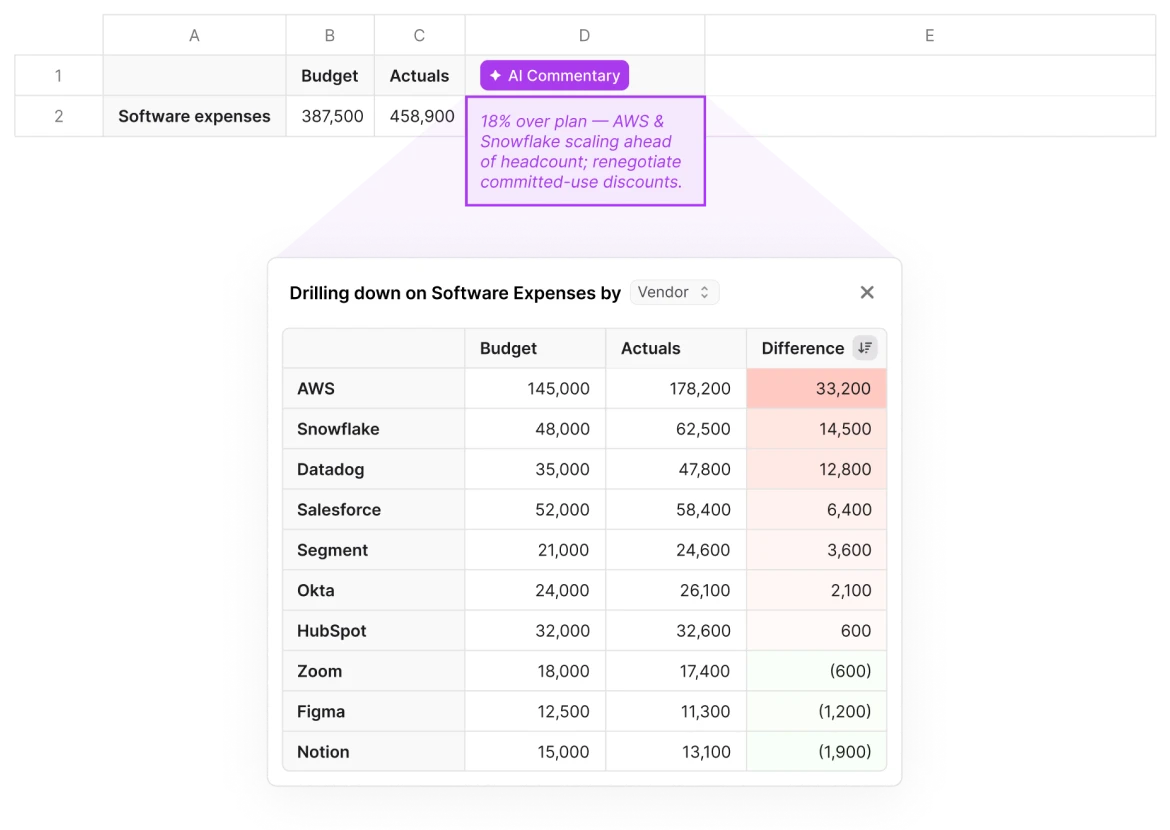The height and width of the screenshot is (830, 1170).
Task: Select the Figma vendor row label
Action: pyautogui.click(x=374, y=711)
